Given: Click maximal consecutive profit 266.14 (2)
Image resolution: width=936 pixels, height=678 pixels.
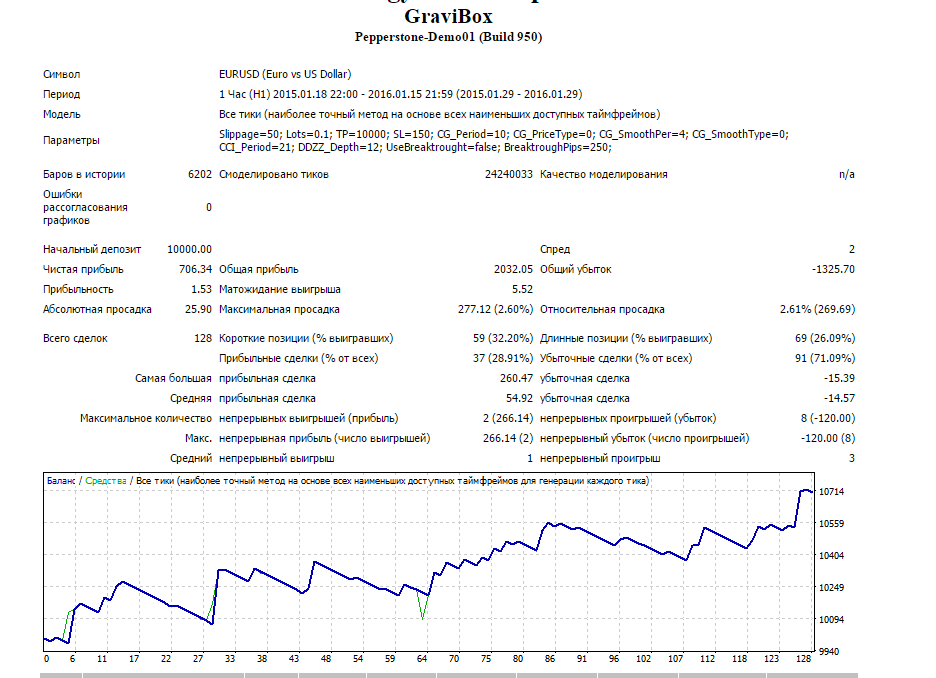Looking at the screenshot, I should click(x=508, y=438).
